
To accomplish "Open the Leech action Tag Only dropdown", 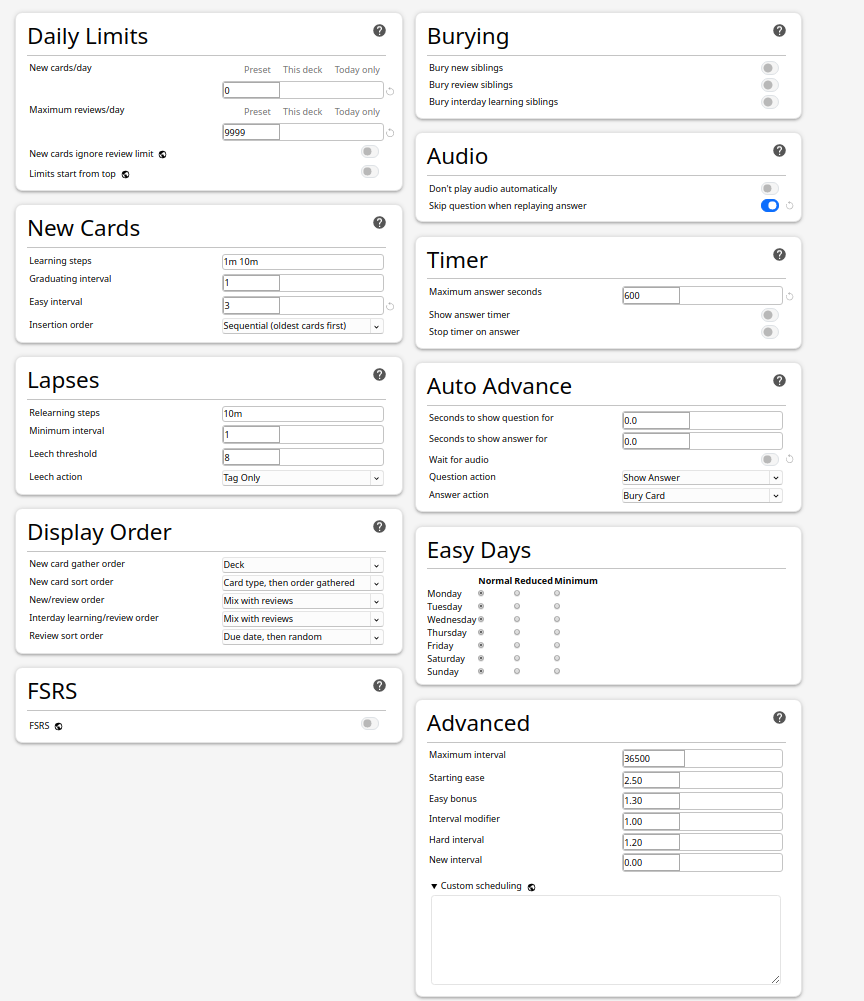I will coord(303,478).
